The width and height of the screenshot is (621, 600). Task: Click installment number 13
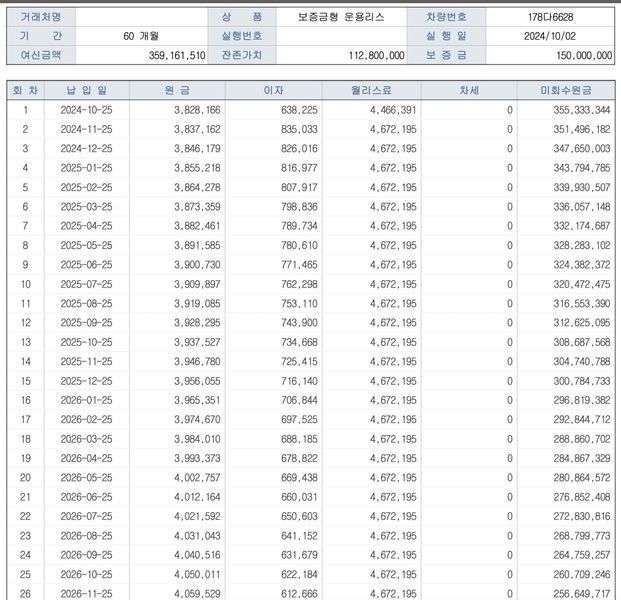pos(25,342)
